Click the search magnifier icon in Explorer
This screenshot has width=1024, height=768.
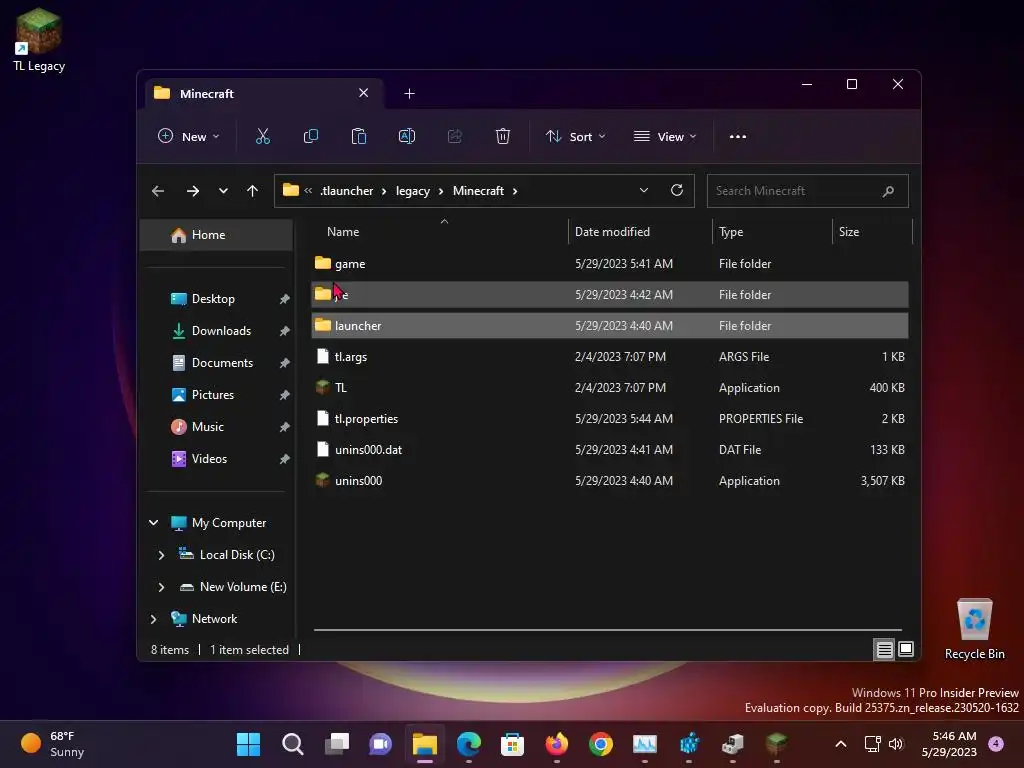(888, 191)
